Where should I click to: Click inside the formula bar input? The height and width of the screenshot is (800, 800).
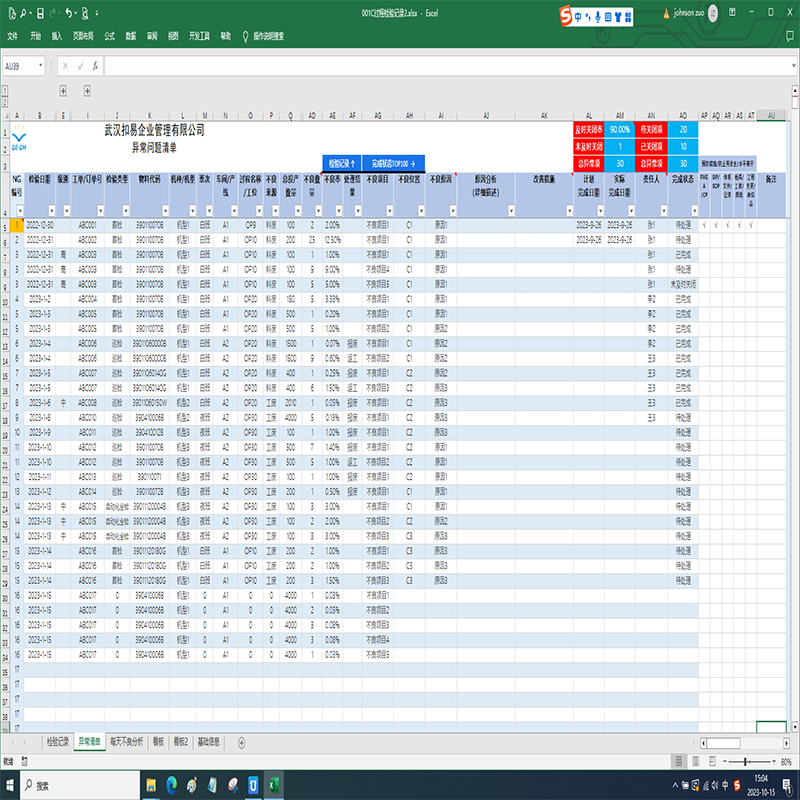[x=448, y=66]
